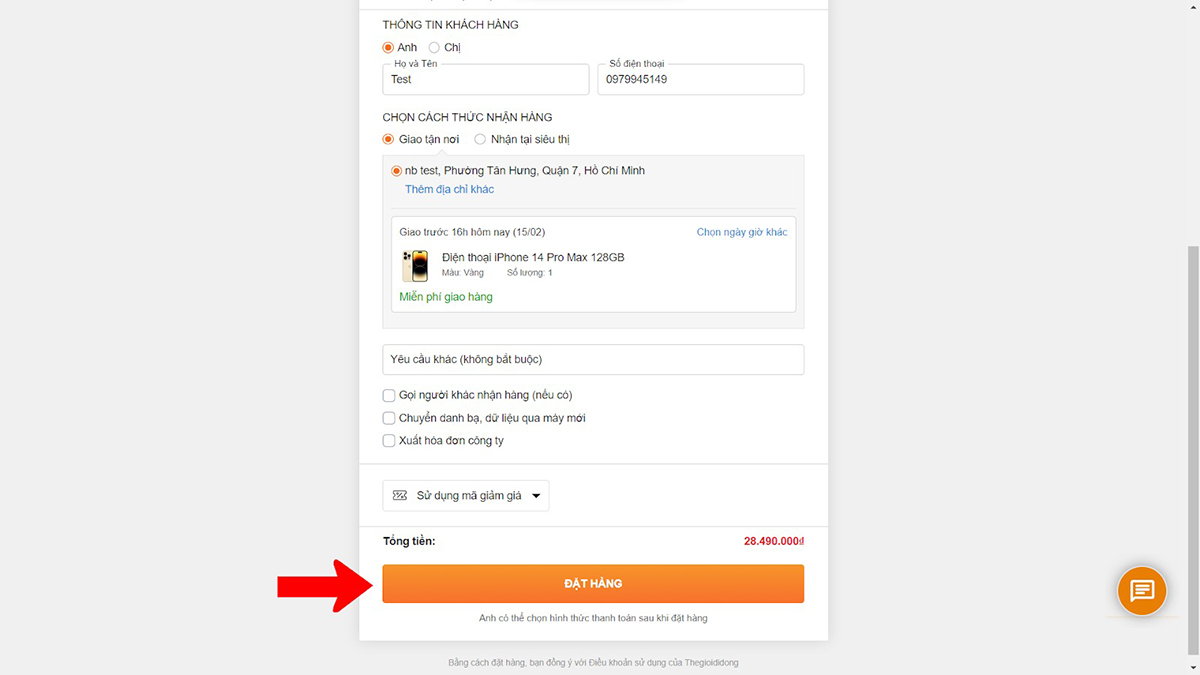Click the discount coupon ticket icon
This screenshot has width=1200, height=675.
[400, 496]
